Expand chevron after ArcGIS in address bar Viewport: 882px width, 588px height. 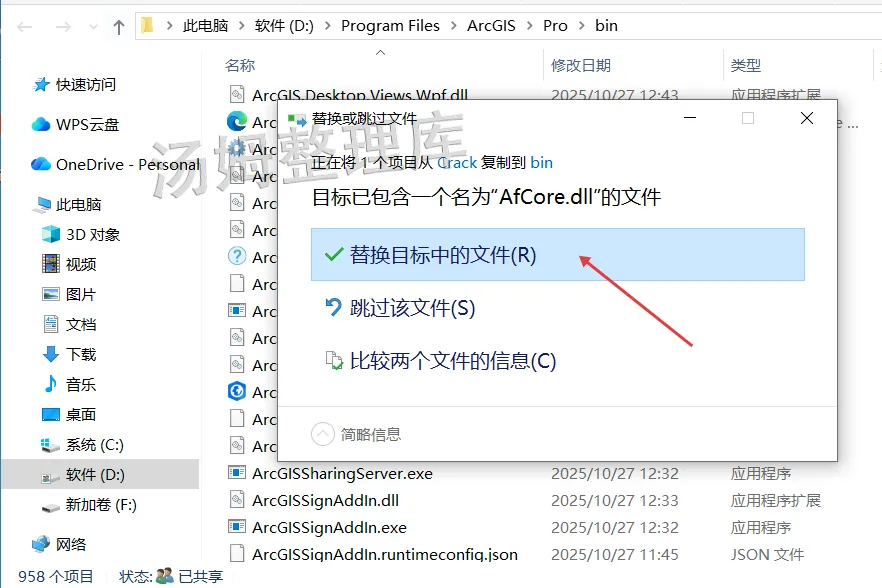tap(529, 26)
